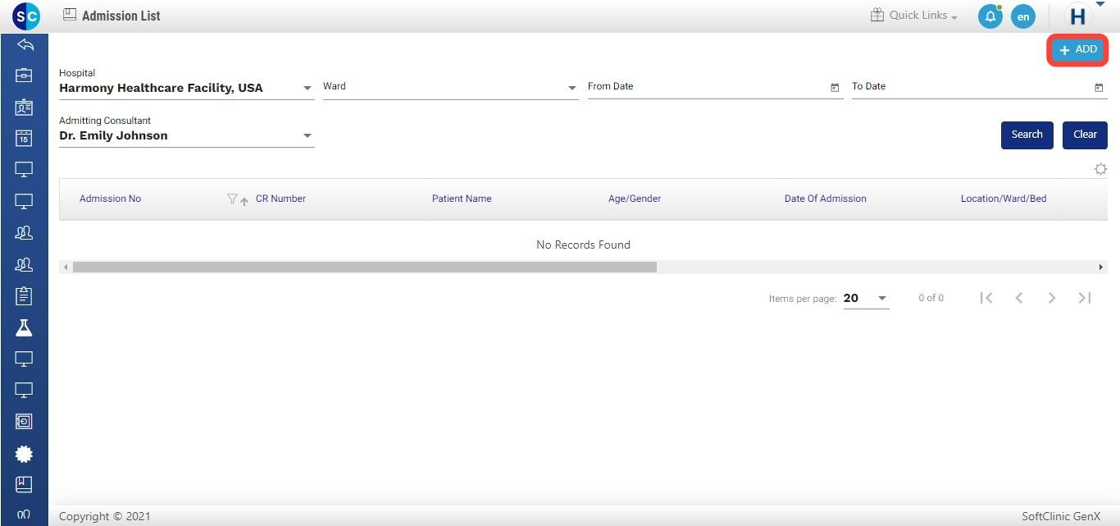Screen dimensions: 1120x526
Task: Open the flask laboratory sidebar icon
Action: [24, 328]
